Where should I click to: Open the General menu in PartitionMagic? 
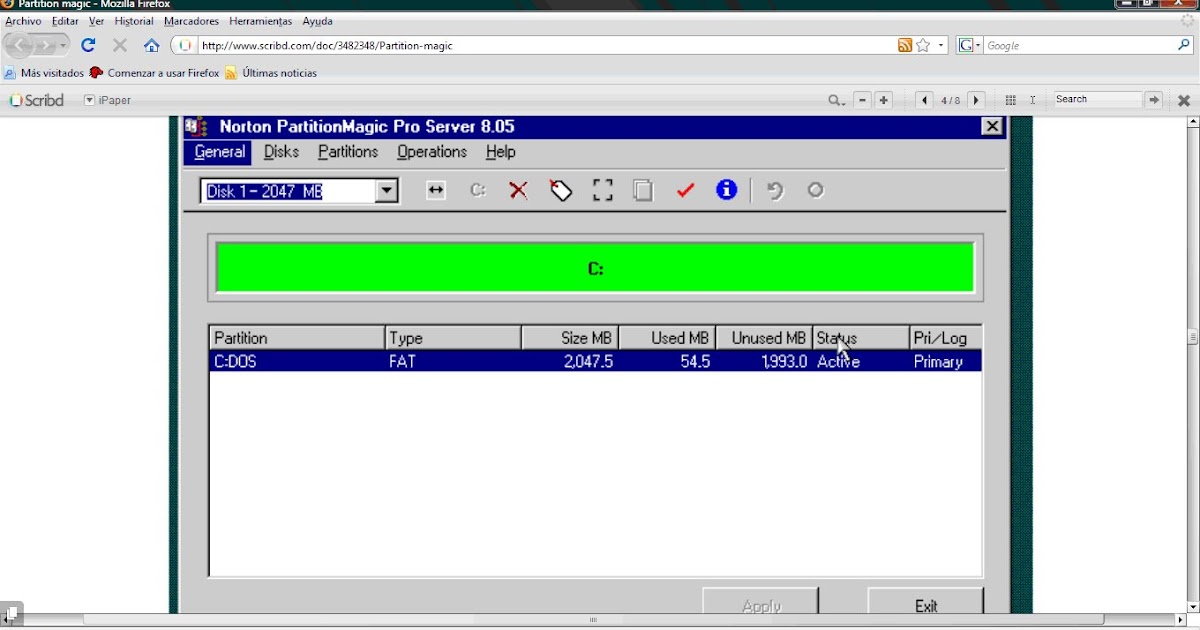220,152
